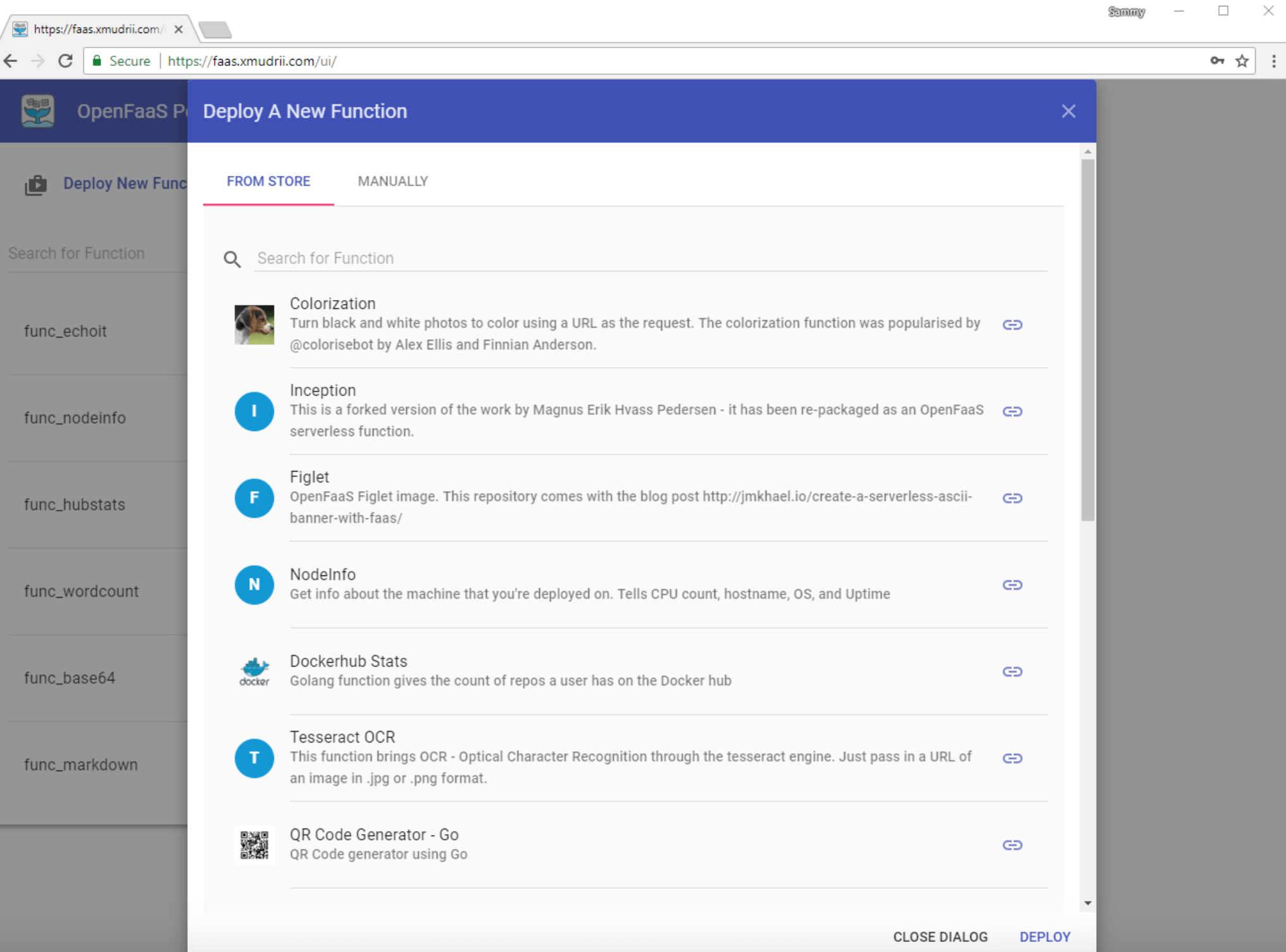Image resolution: width=1286 pixels, height=952 pixels.
Task: Click the Secure padlock site info
Action: click(x=122, y=61)
